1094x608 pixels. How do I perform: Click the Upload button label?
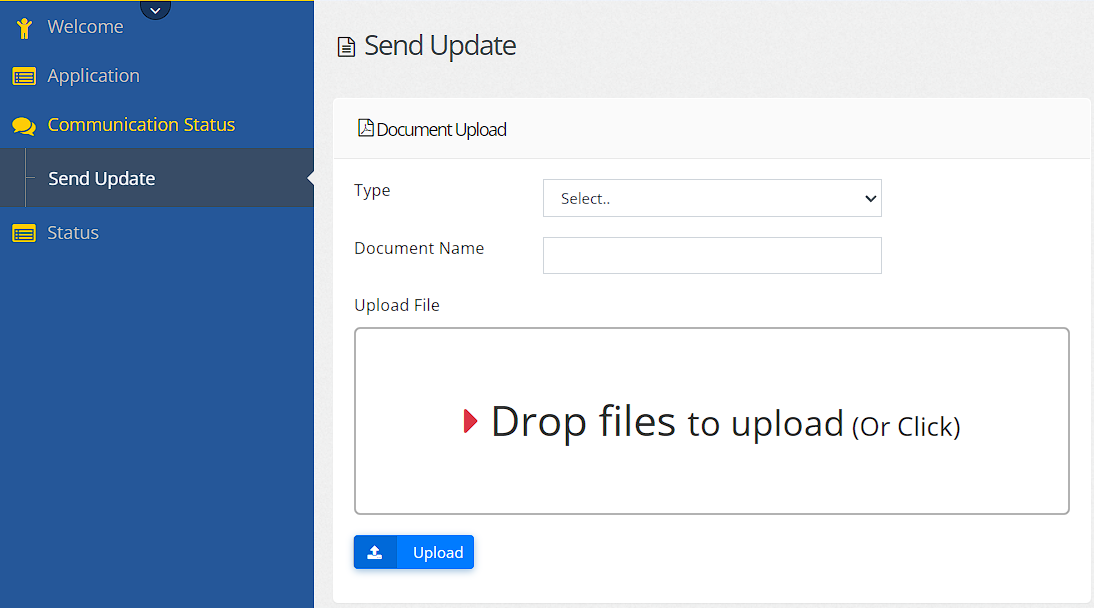438,552
